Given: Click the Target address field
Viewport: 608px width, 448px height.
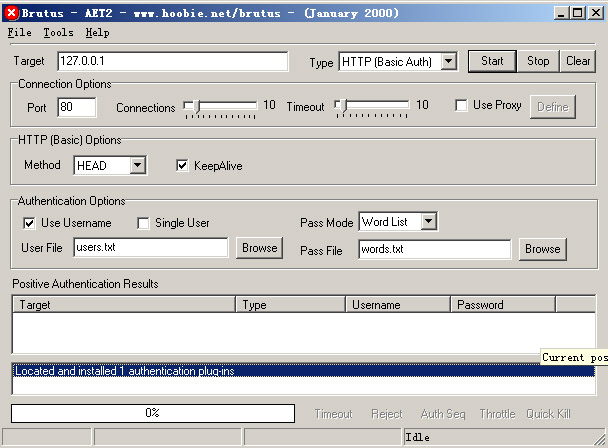Looking at the screenshot, I should coord(173,61).
